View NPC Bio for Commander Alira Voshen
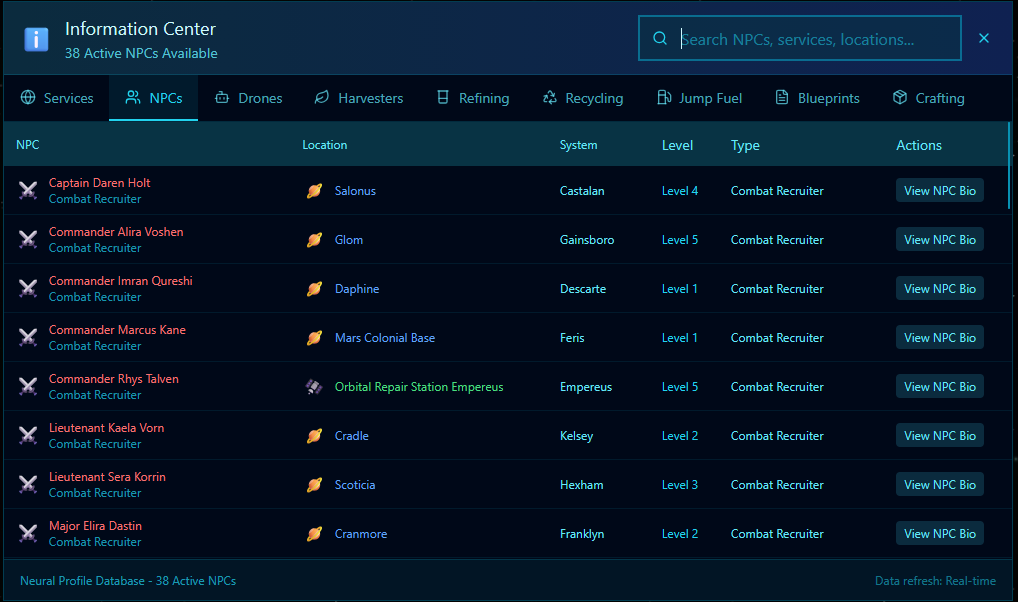 (939, 240)
